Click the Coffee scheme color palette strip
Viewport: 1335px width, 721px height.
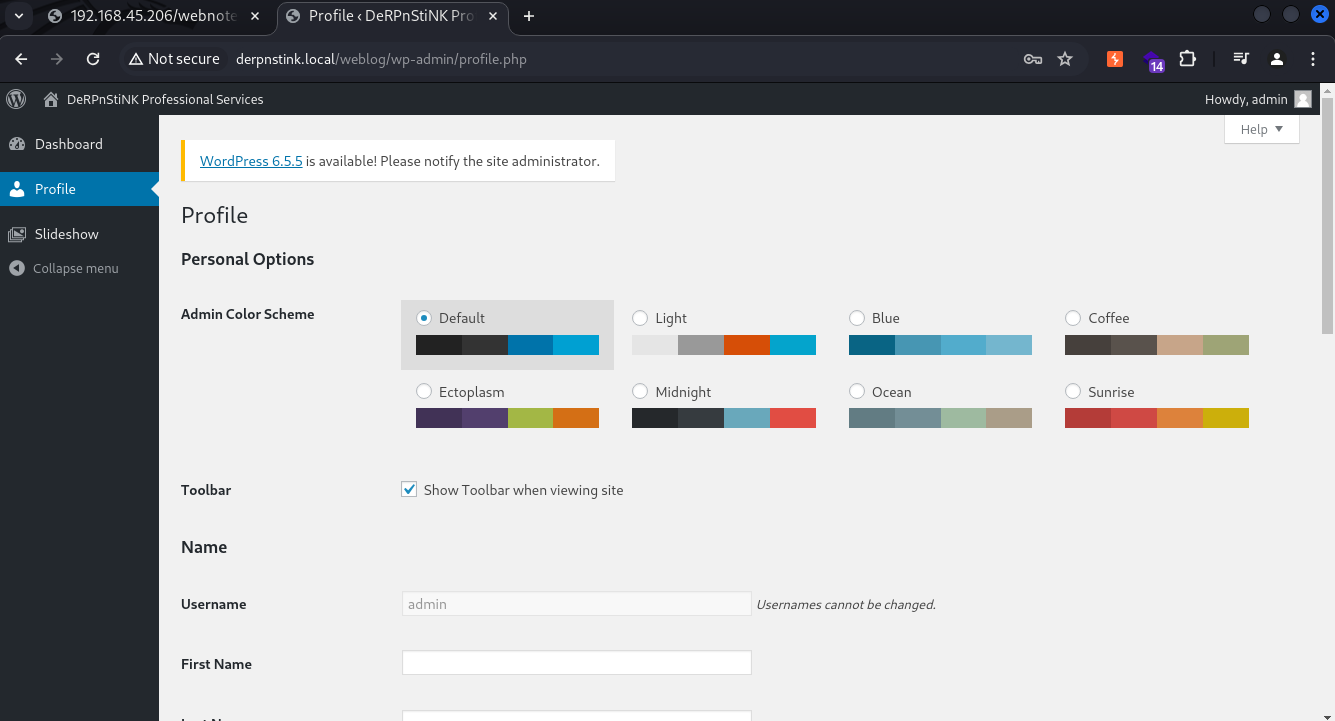click(x=1157, y=345)
